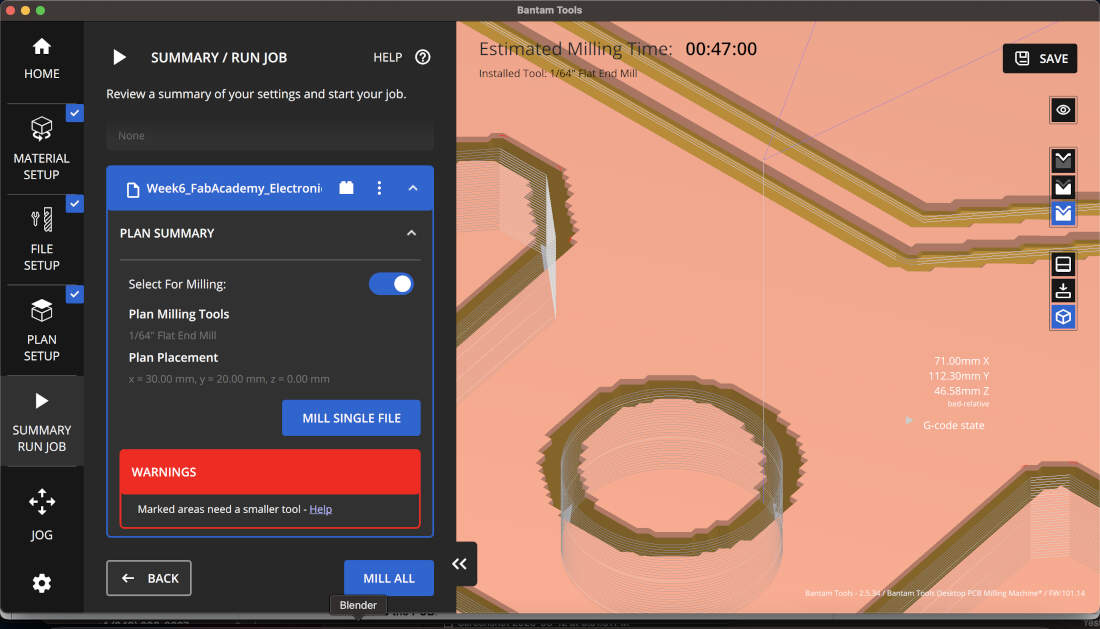The height and width of the screenshot is (629, 1100).
Task: Collapse the side panel with double chevron
Action: pos(460,564)
